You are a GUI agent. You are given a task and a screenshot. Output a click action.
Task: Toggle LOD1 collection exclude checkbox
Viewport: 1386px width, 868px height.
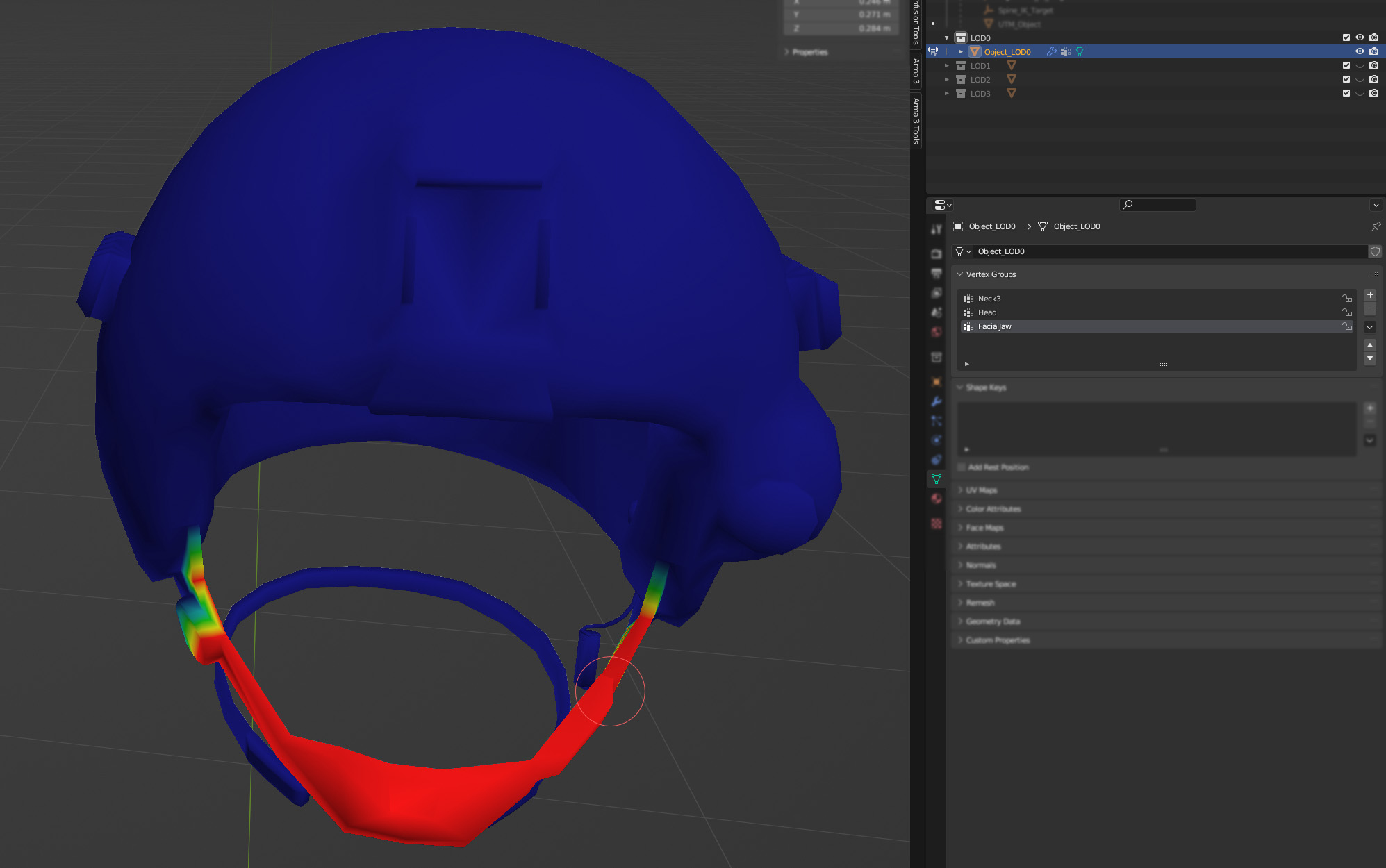click(1346, 65)
